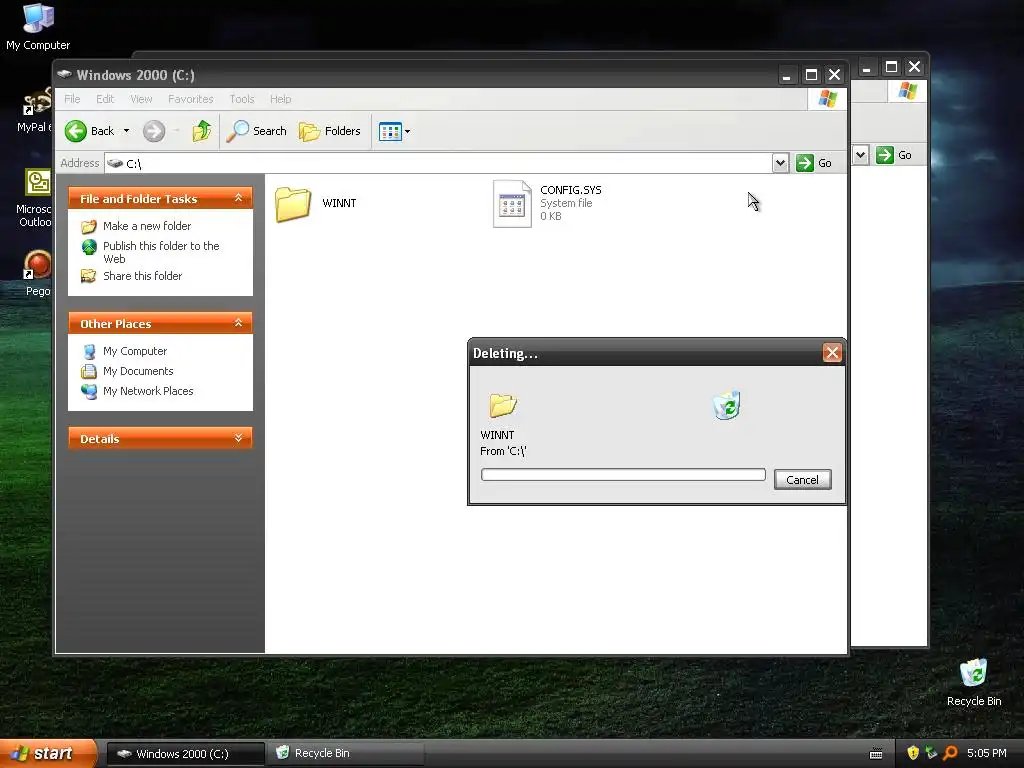Select the CONFIG.SYS file icon
Screen dimensions: 1024x768
pyautogui.click(x=512, y=204)
